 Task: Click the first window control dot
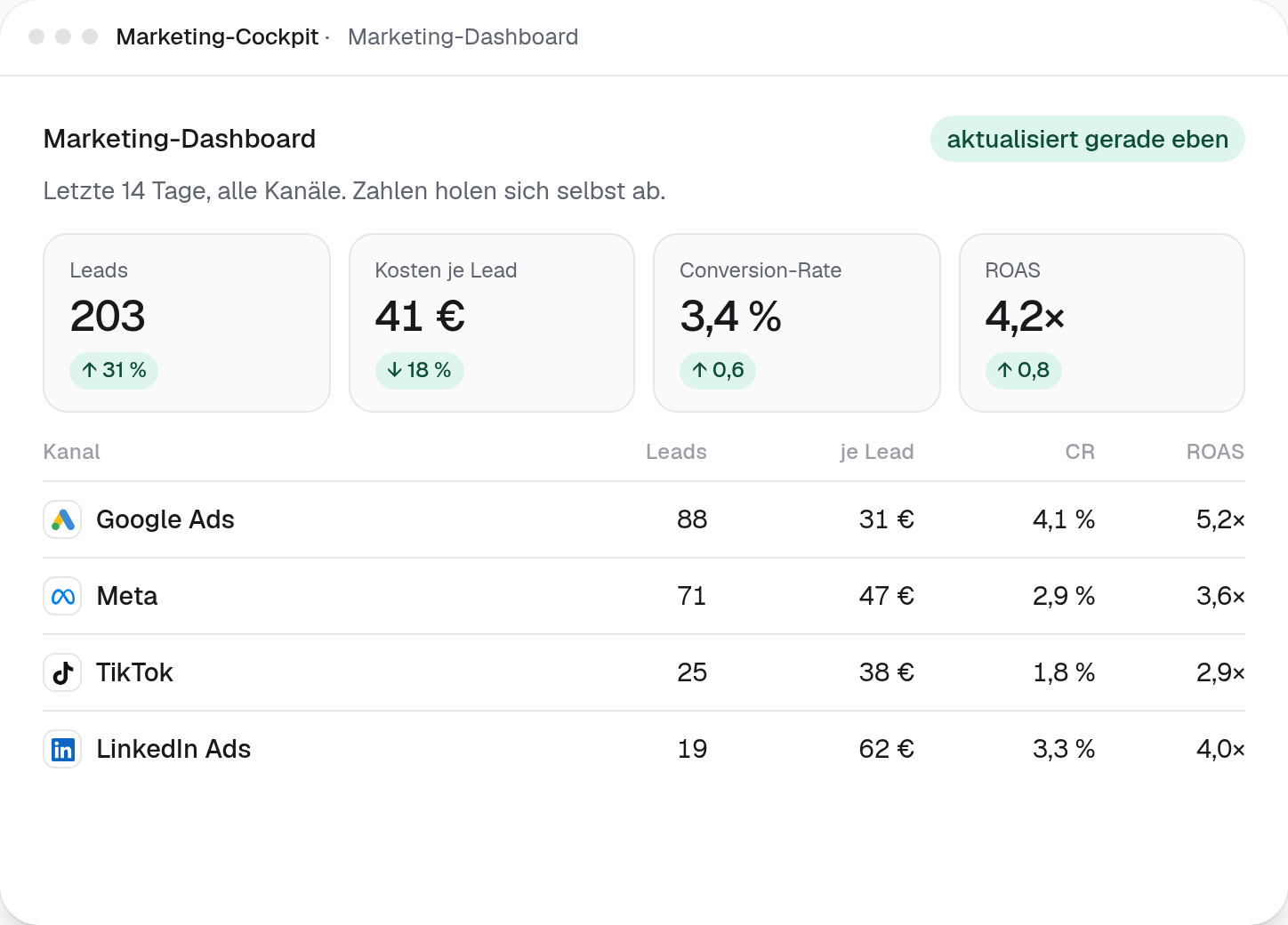click(x=36, y=36)
